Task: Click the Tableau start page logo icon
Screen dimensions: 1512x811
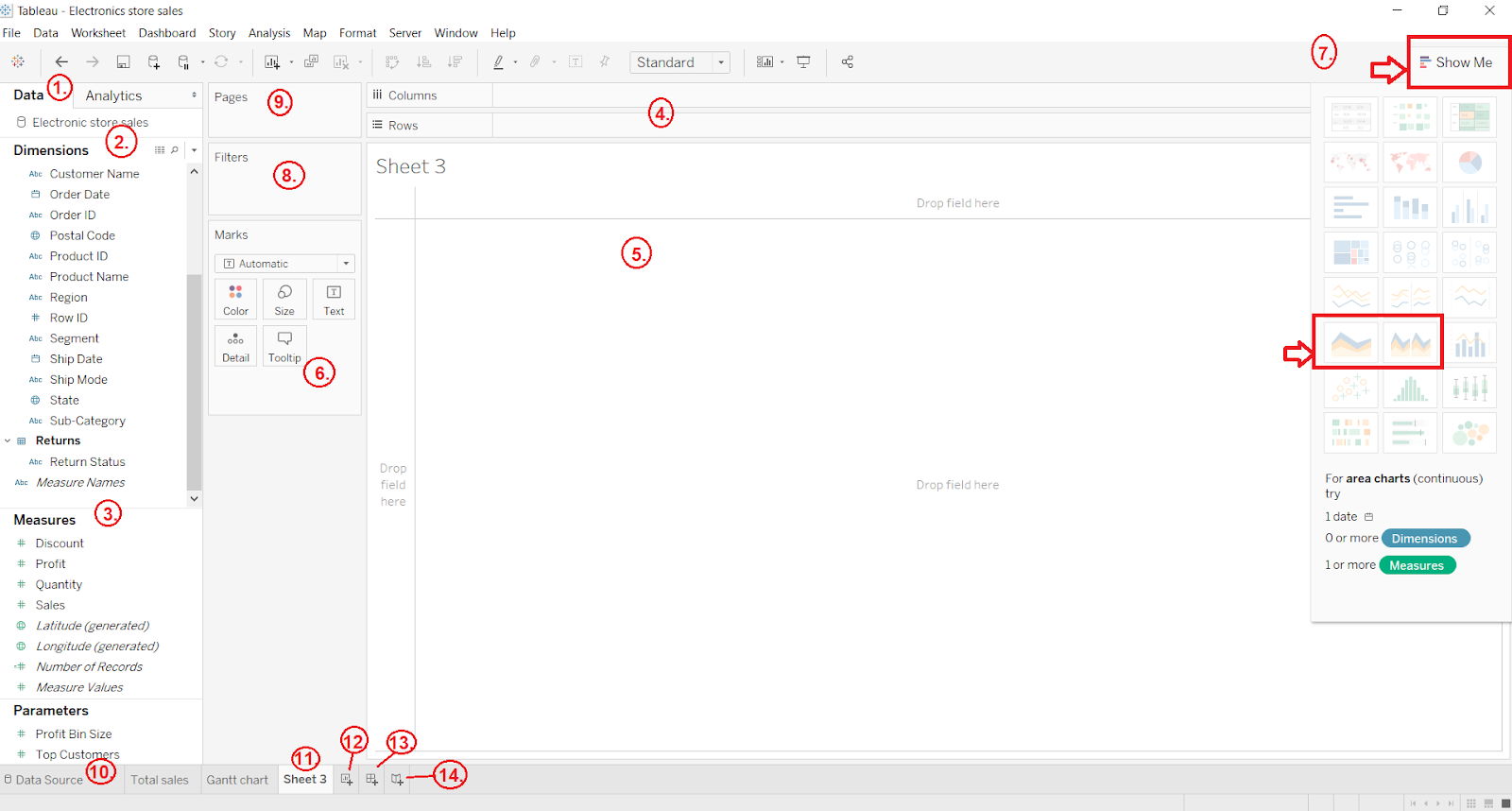Action: point(18,62)
